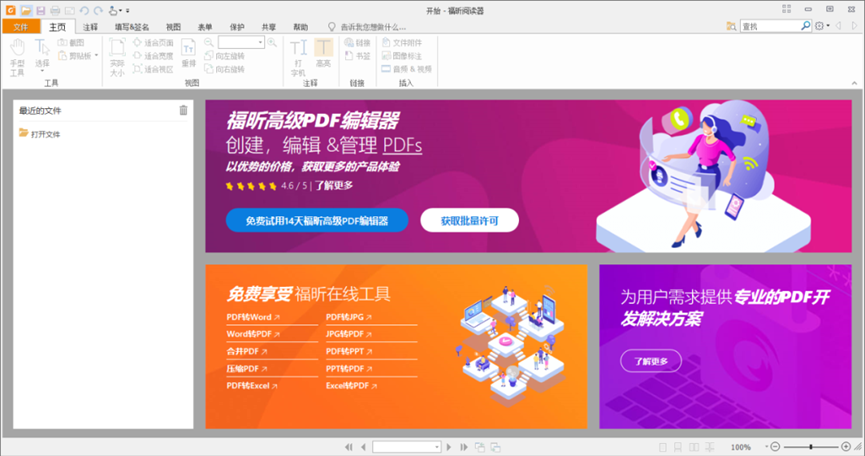Click the undo arrow icon
The image size is (865, 456).
(x=84, y=10)
